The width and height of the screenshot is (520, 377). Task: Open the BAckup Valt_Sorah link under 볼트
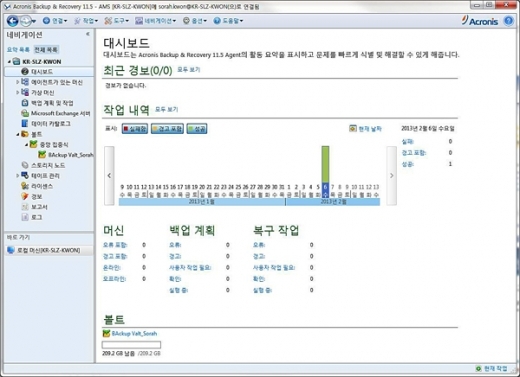134,333
